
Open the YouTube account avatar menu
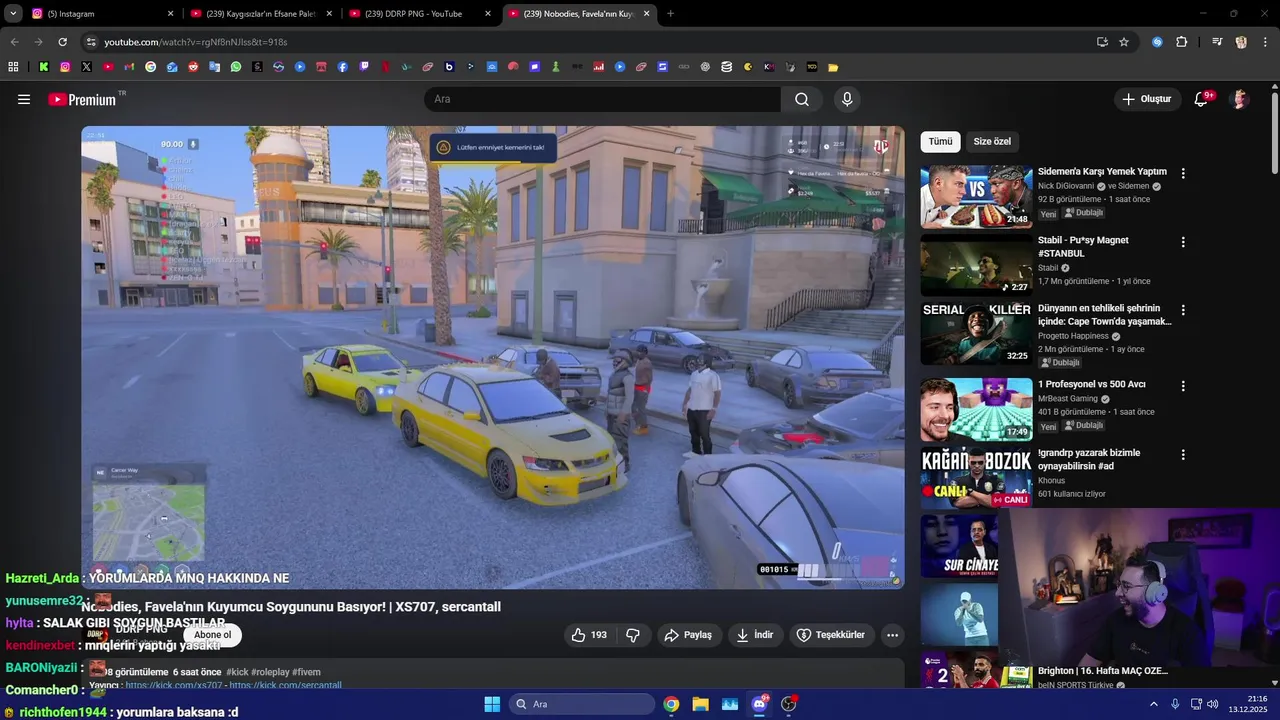point(1240,99)
